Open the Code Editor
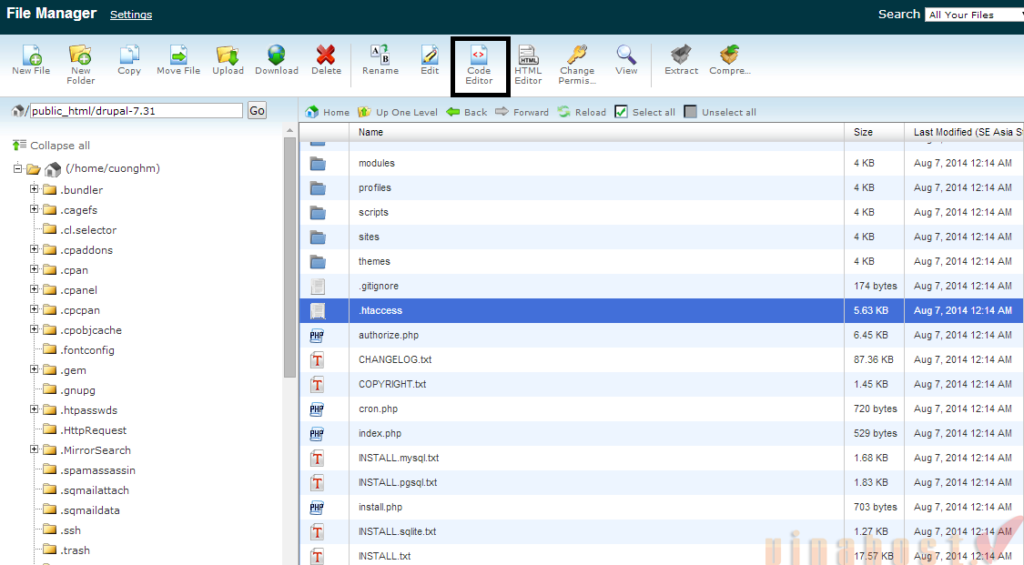Screen dimensions: 1024x565 (x=479, y=64)
